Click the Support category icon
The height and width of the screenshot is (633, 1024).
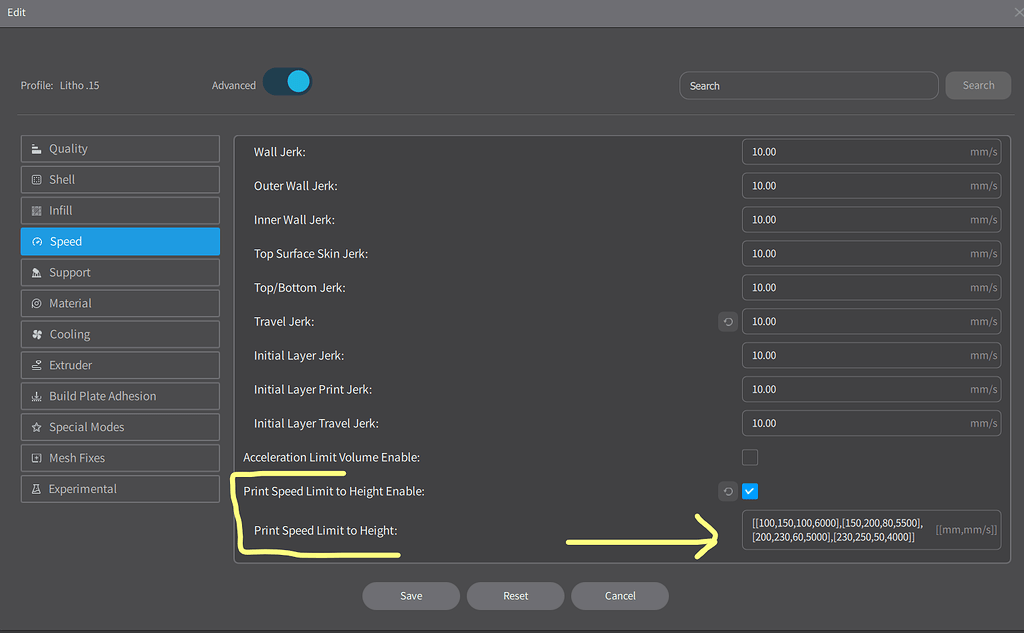[37, 273]
